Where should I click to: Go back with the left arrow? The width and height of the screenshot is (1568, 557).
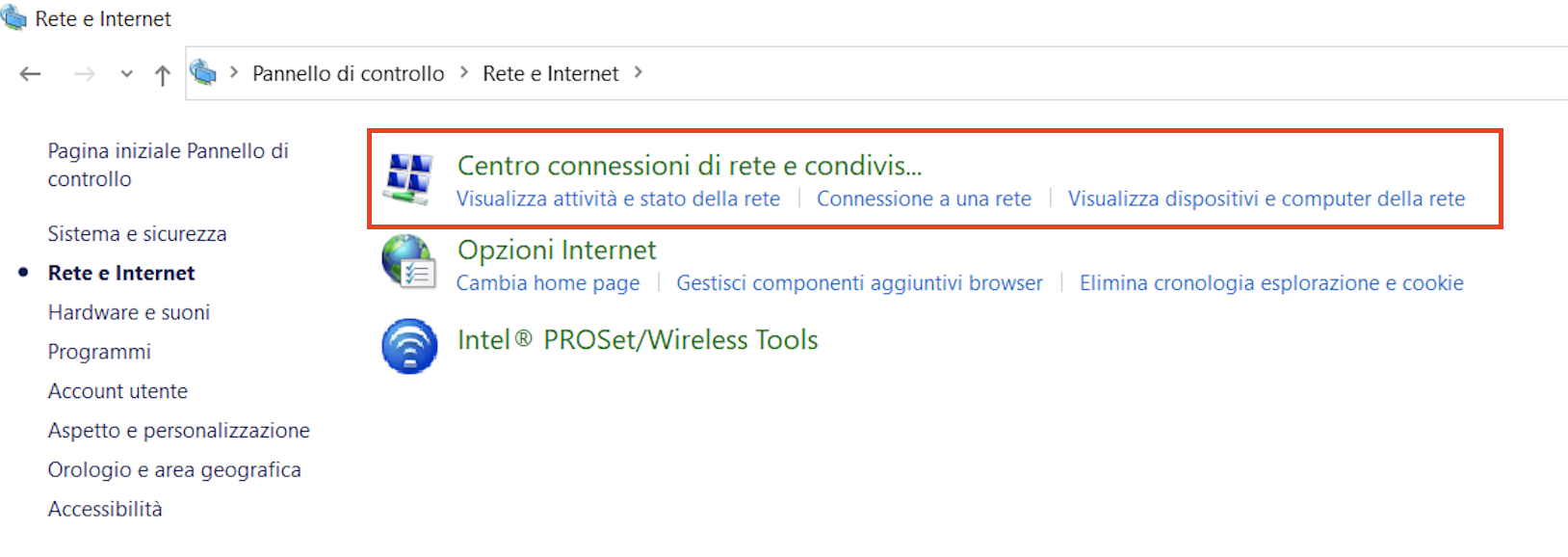[x=31, y=74]
